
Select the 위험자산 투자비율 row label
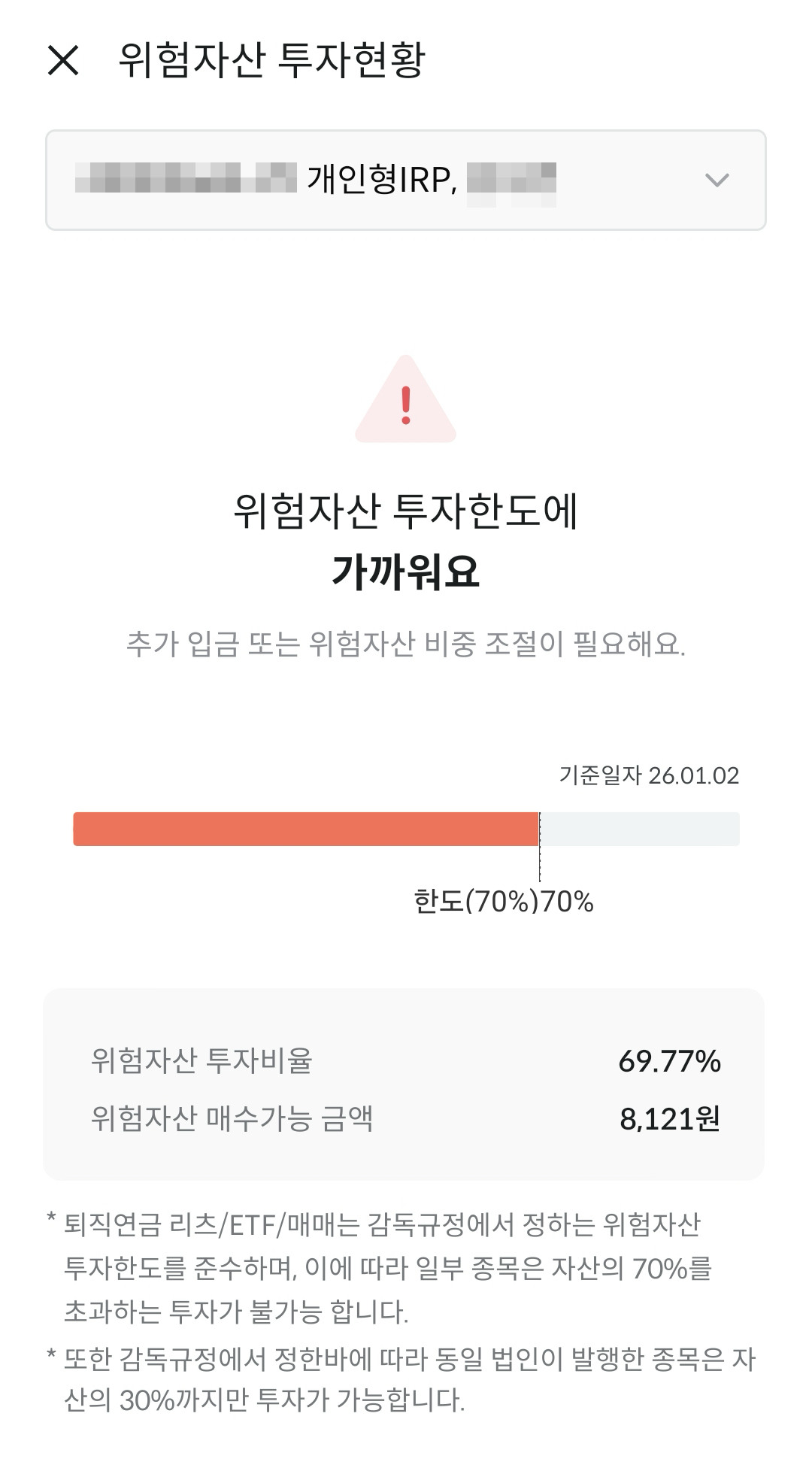pos(201,1061)
